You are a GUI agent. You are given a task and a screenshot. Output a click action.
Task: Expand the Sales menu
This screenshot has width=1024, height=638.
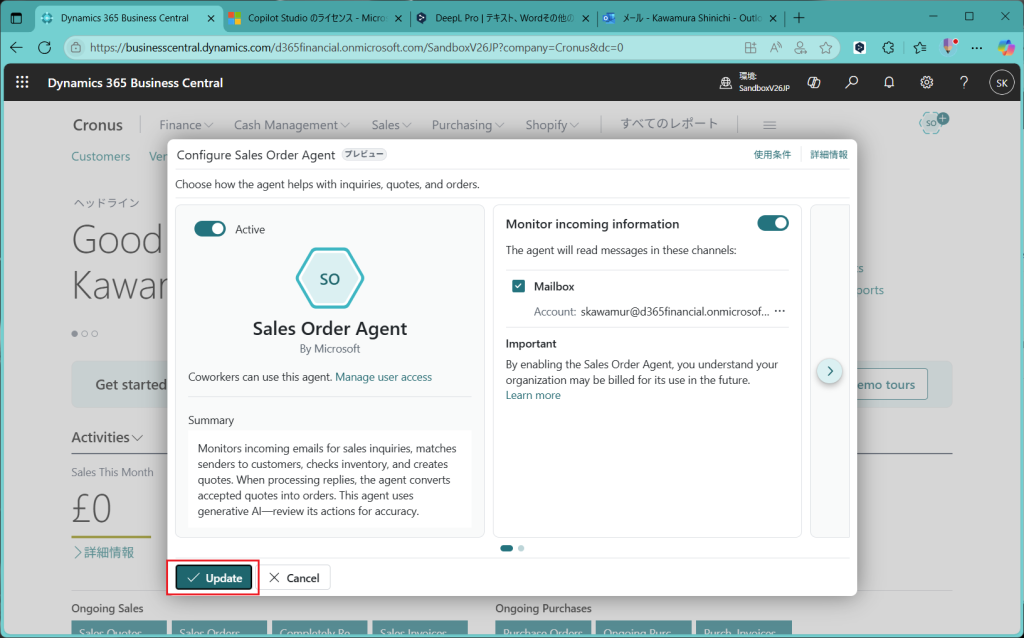(x=391, y=125)
